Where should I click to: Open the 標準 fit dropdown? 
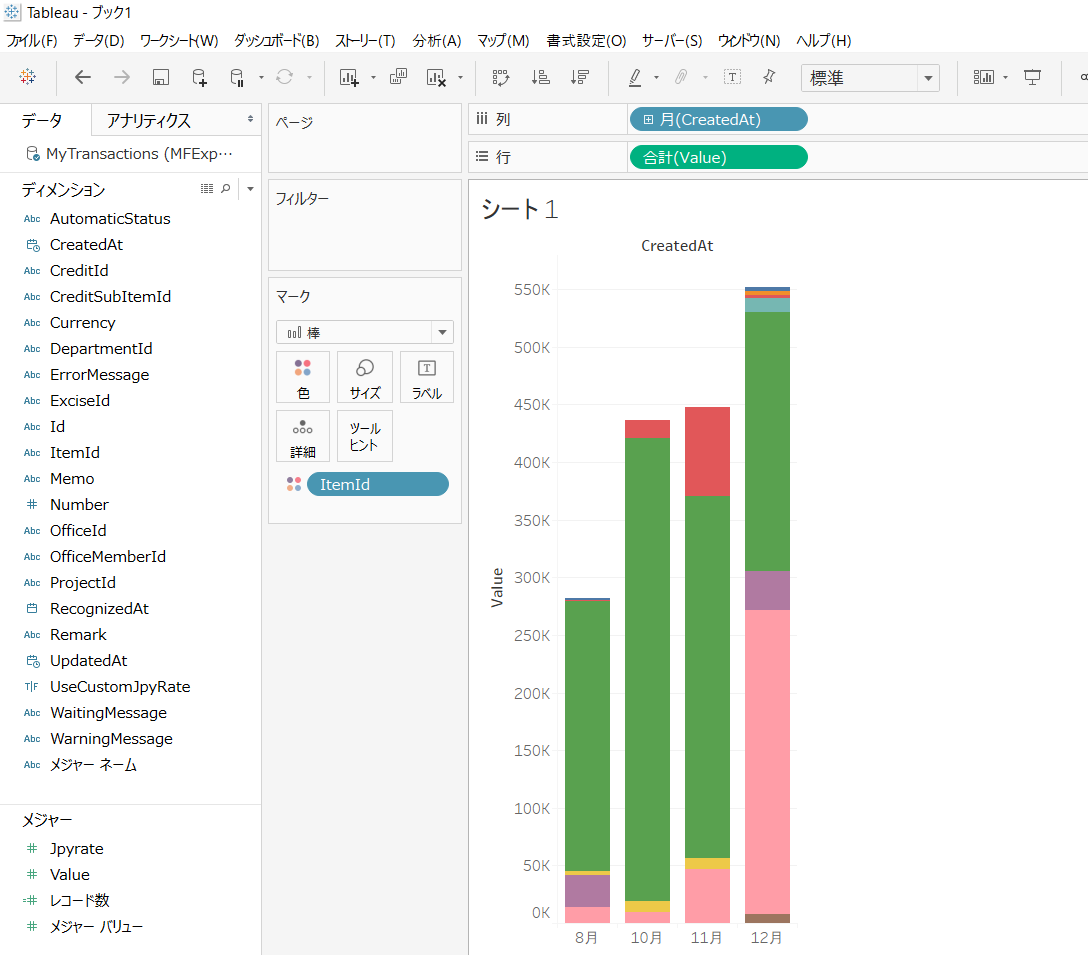tap(870, 78)
